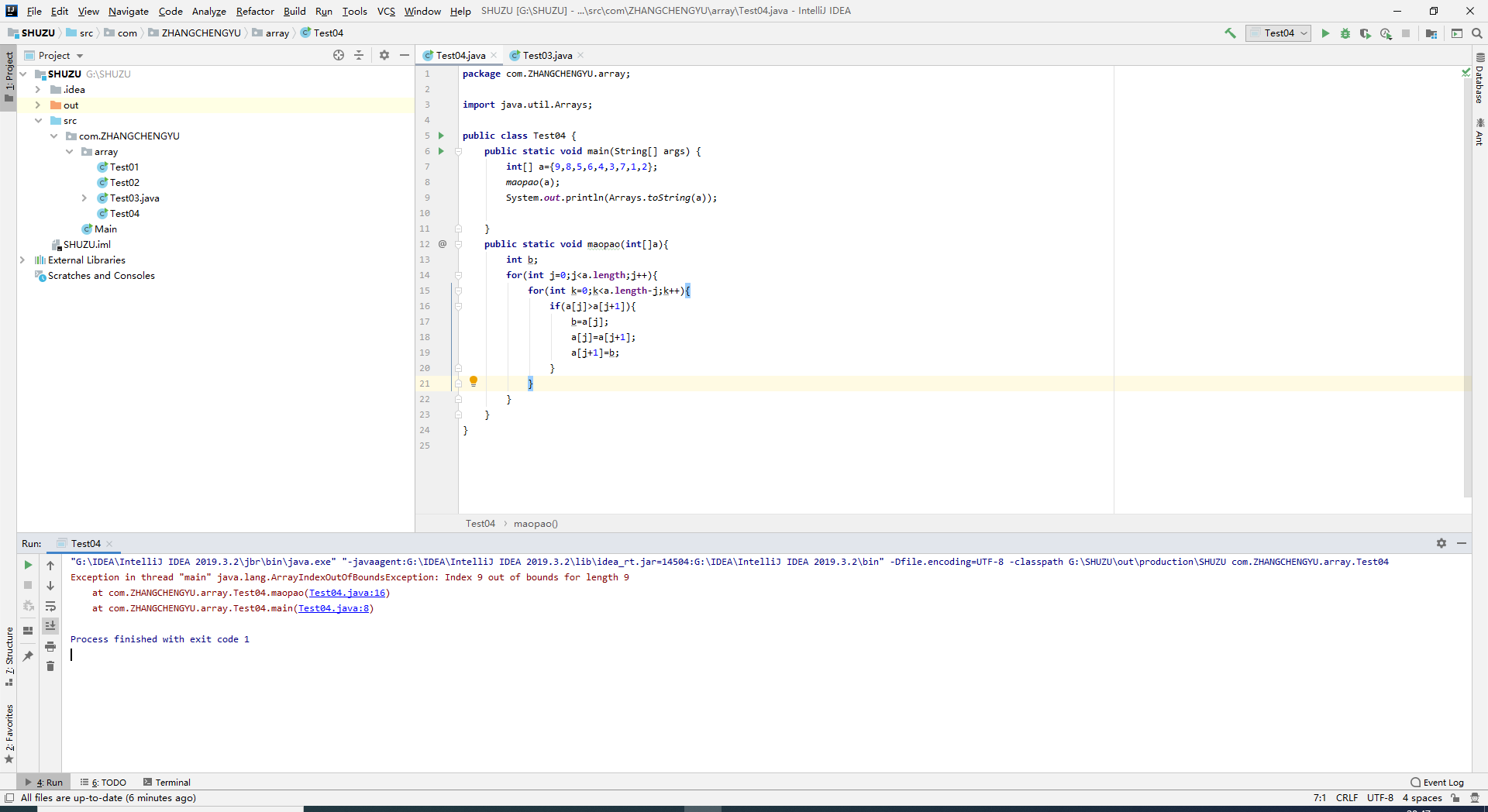Open Project panel settings gear
This screenshot has height=812, width=1488.
point(384,55)
